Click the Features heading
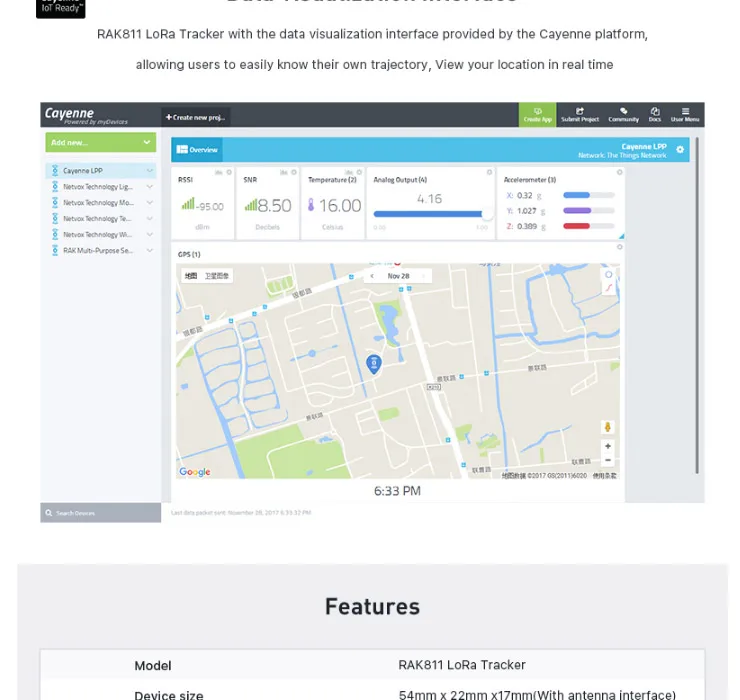 pos(372,607)
